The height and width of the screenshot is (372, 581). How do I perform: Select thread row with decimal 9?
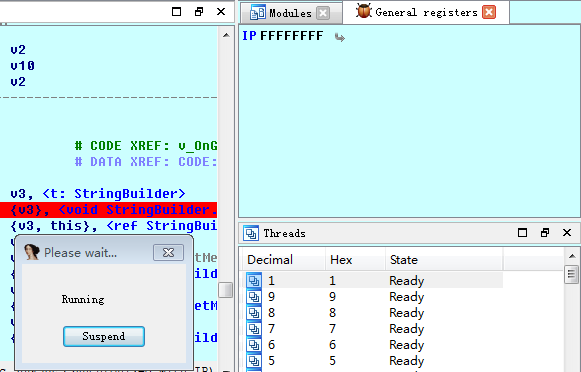tap(373, 297)
